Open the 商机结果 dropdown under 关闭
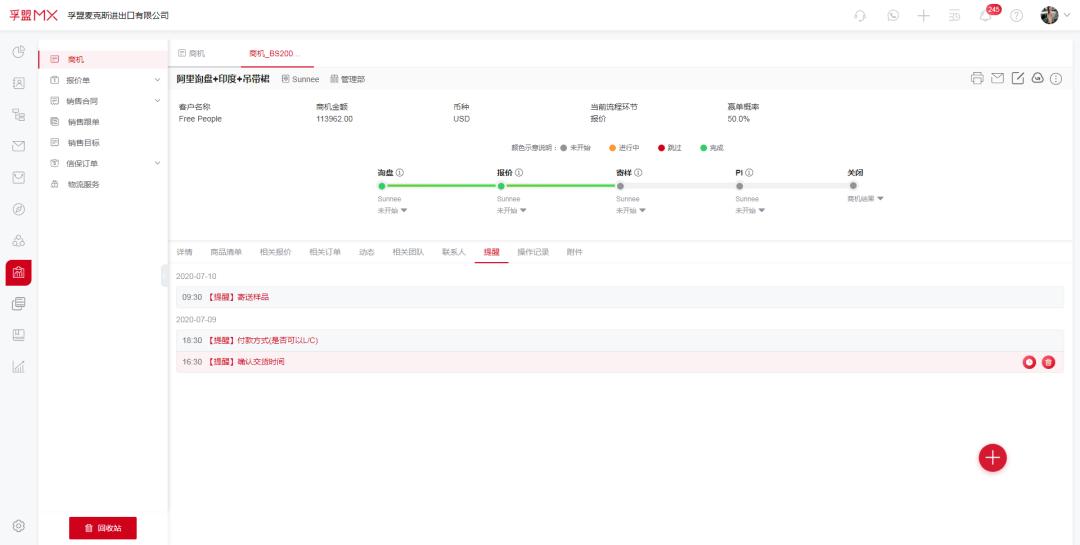 (866, 199)
